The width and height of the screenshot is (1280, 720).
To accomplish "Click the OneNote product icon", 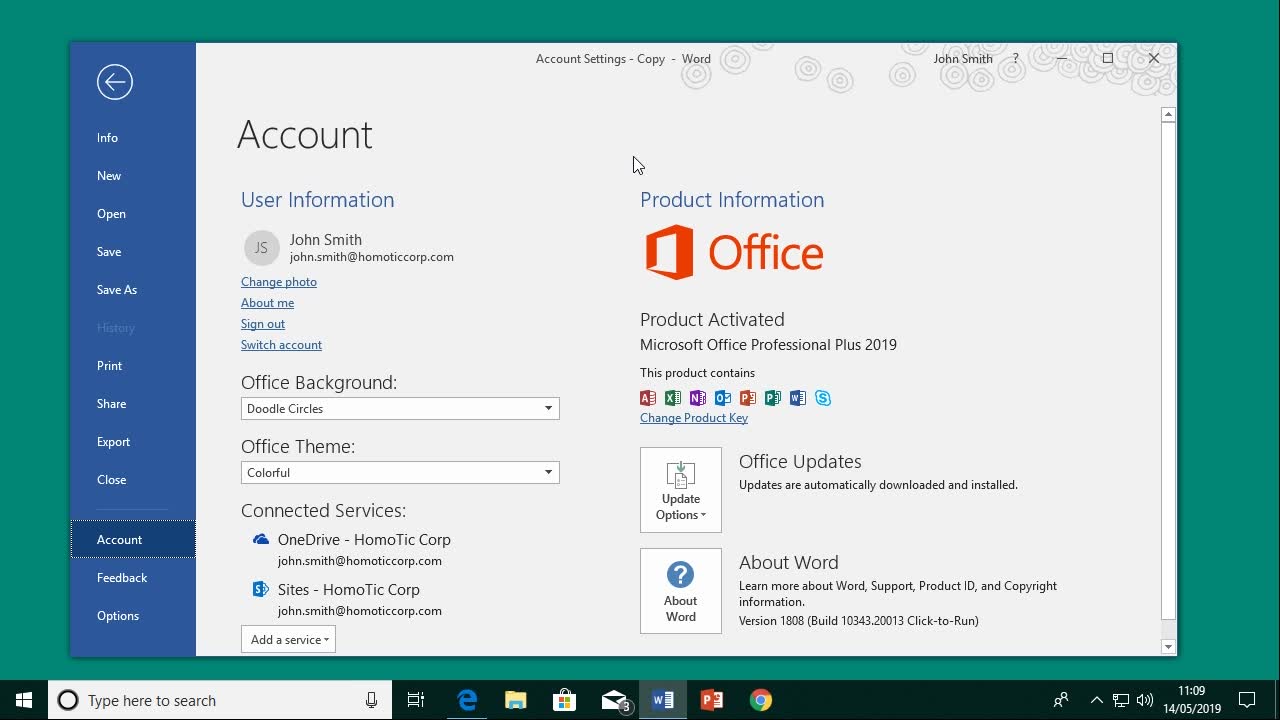I will click(698, 398).
